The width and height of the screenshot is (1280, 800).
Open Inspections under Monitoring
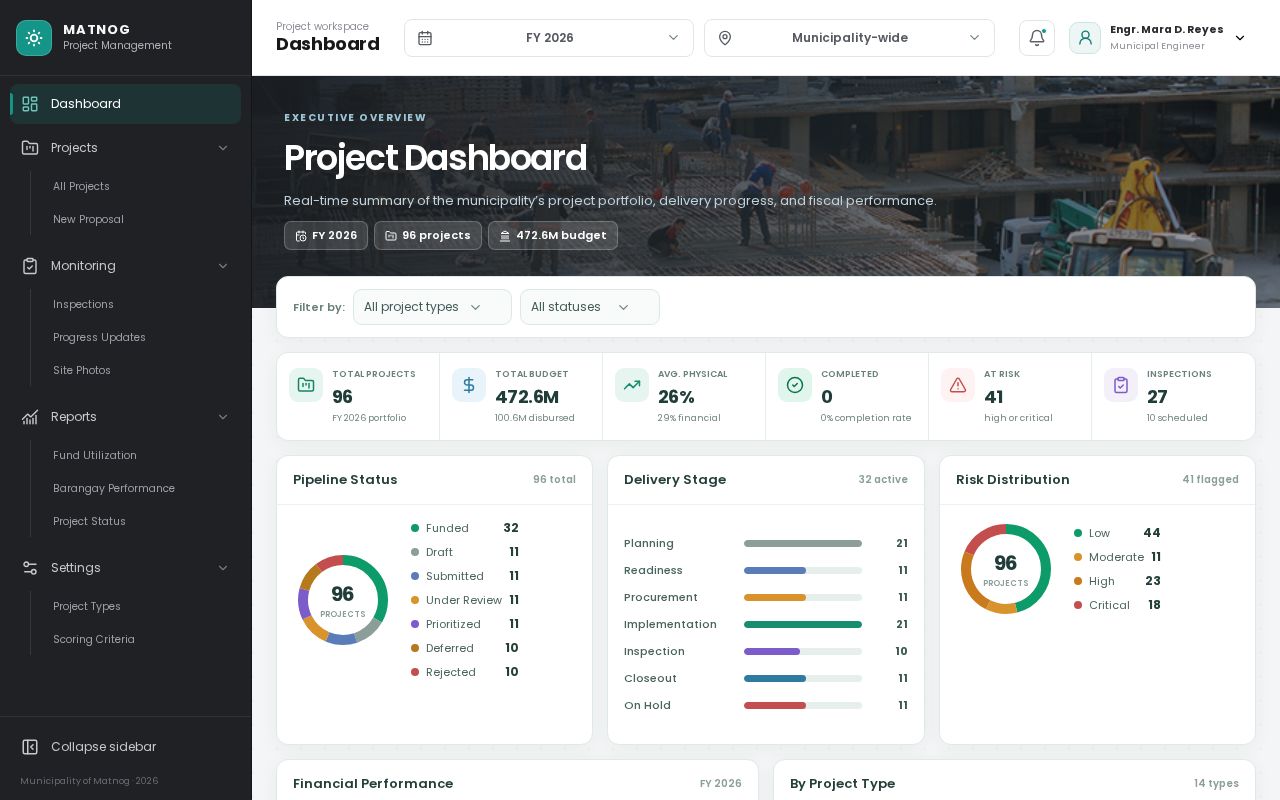coord(83,305)
